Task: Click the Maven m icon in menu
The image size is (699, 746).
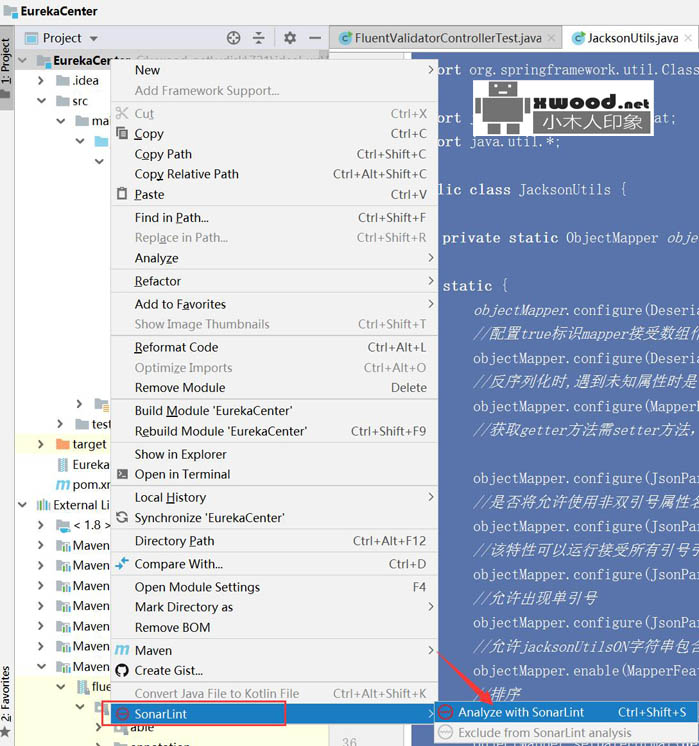Action: point(122,650)
